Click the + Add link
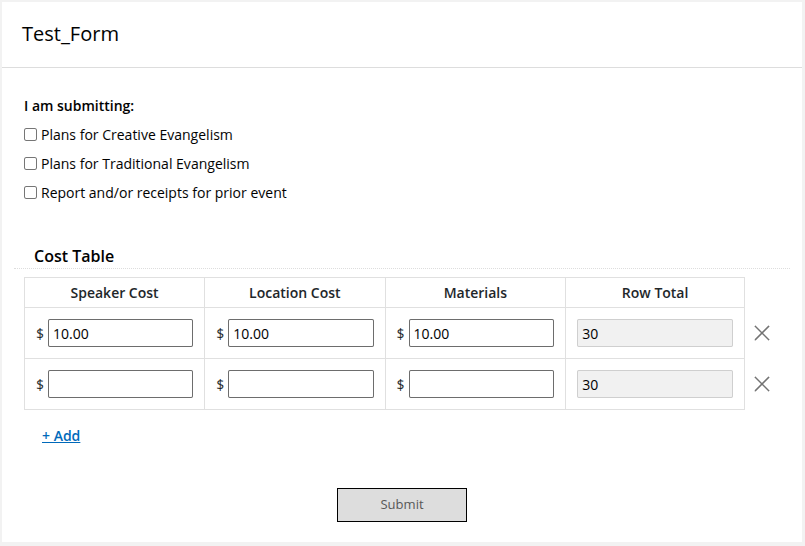This screenshot has height=546, width=805. click(61, 436)
